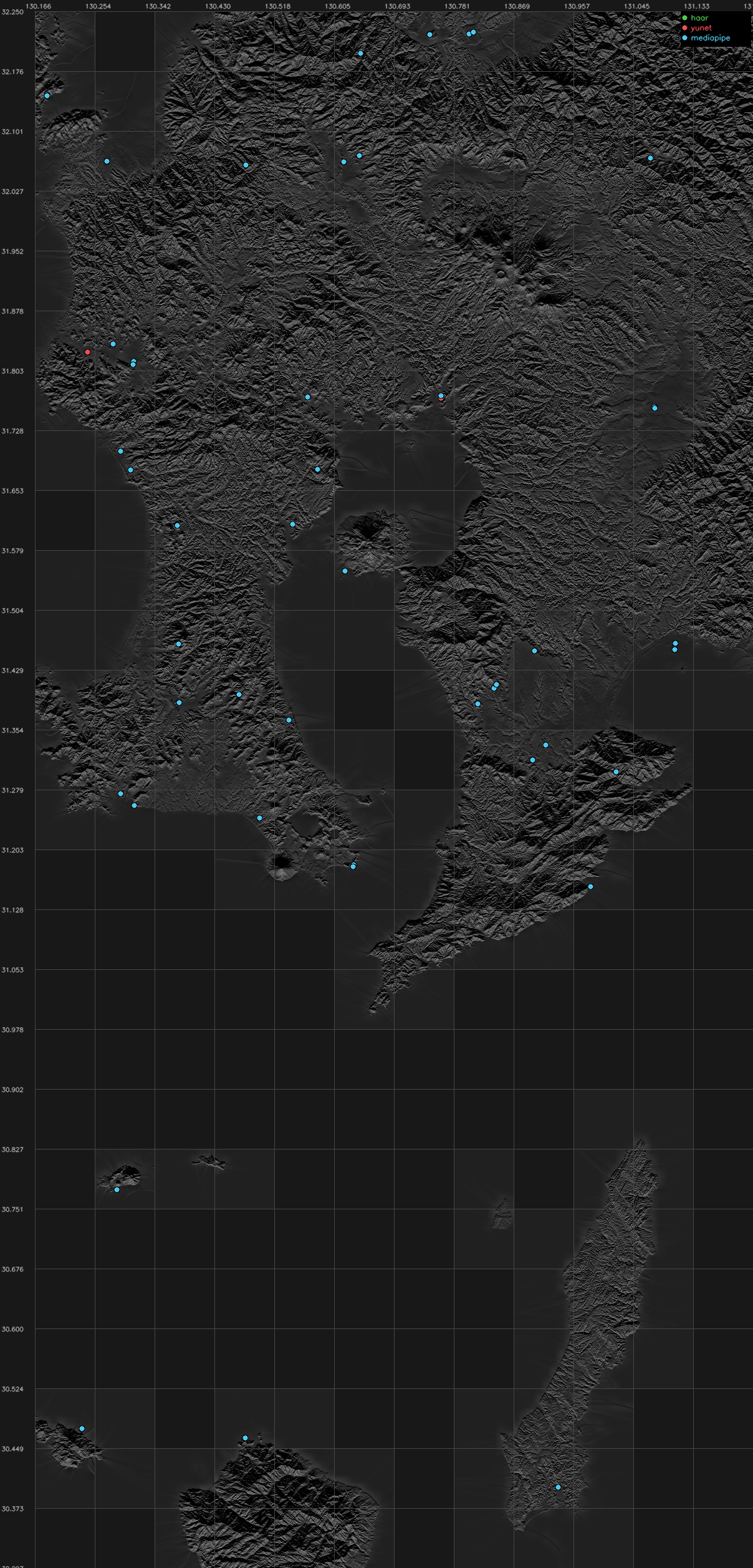Click the 130.605 longitude axis label
This screenshot has height=1568, width=753.
coord(337,6)
